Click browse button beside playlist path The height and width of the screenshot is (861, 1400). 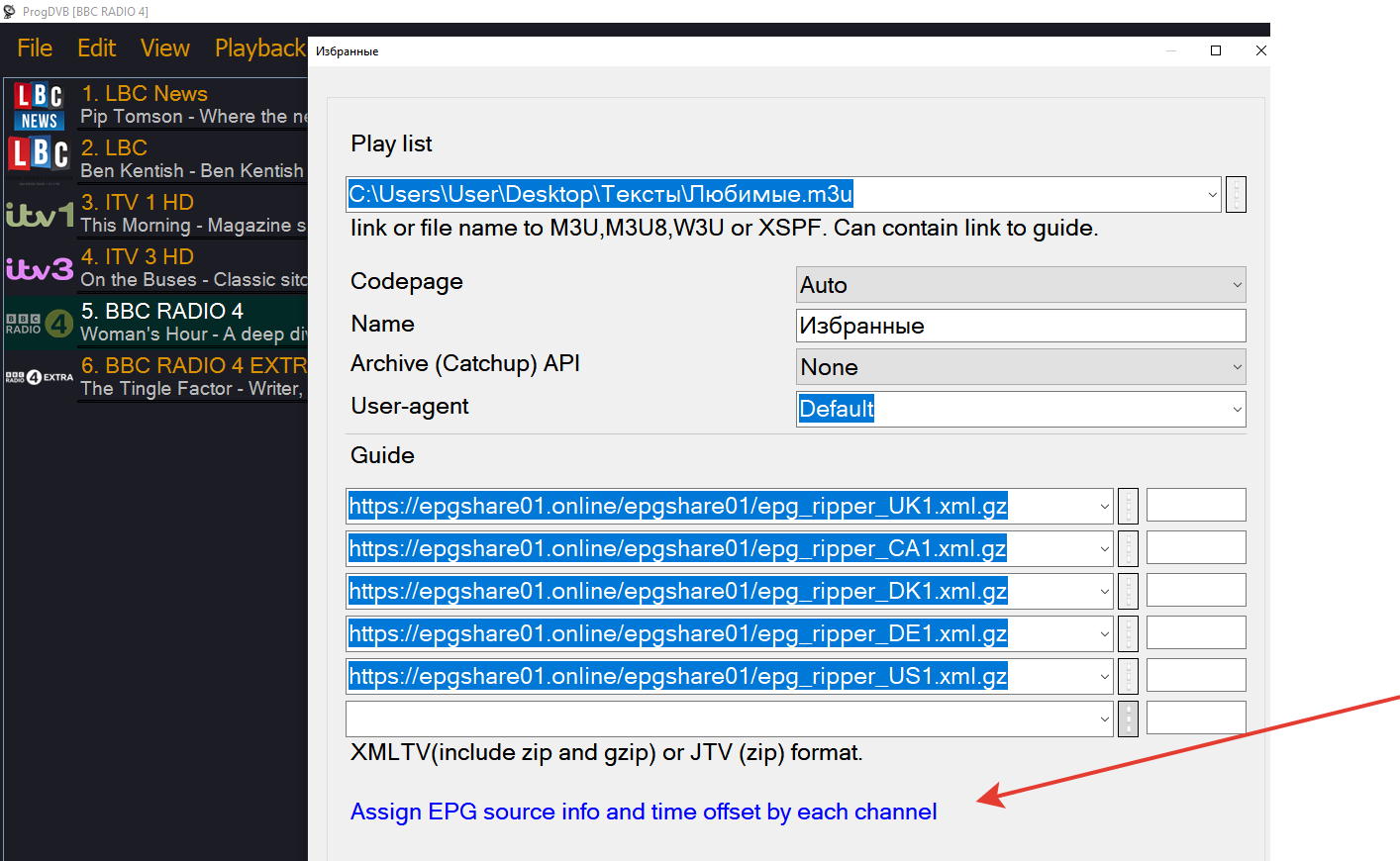1236,195
